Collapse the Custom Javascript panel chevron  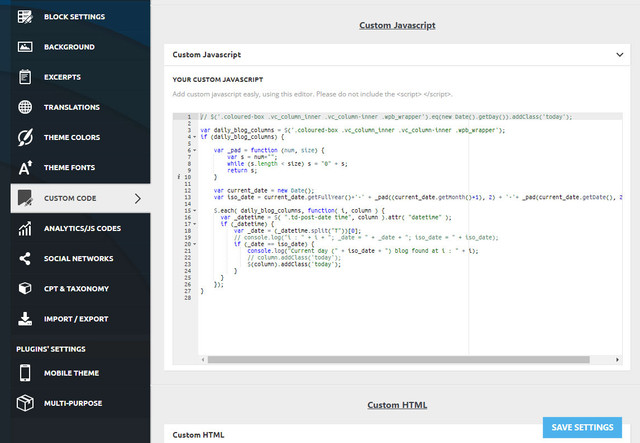pos(620,55)
